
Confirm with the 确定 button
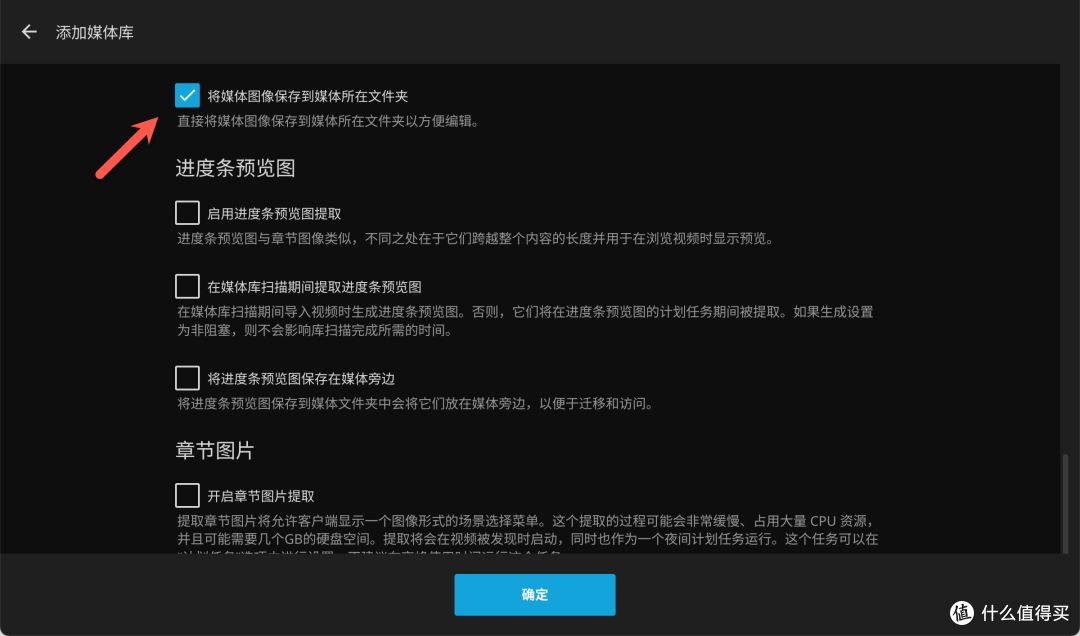534,595
